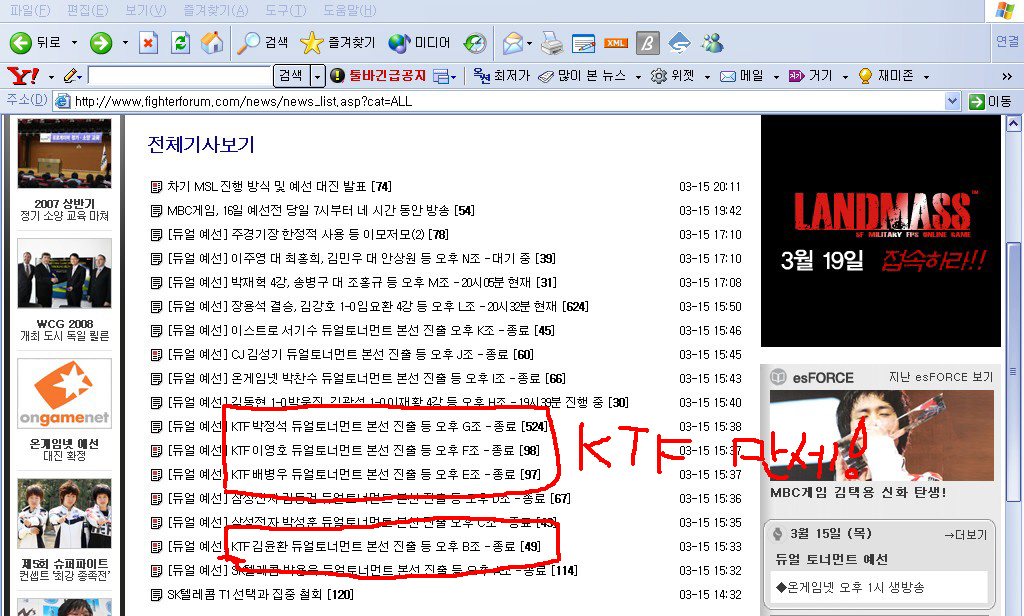The image size is (1024, 616).
Task: Expand the 메일 dropdown arrow
Action: 776,77
